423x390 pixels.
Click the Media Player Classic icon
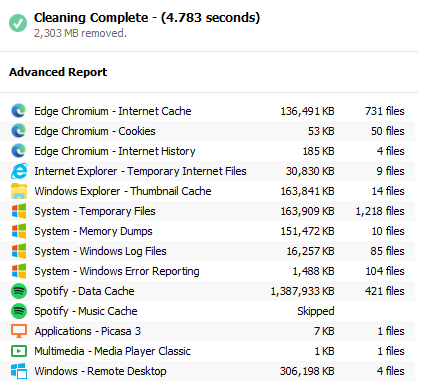point(19,351)
